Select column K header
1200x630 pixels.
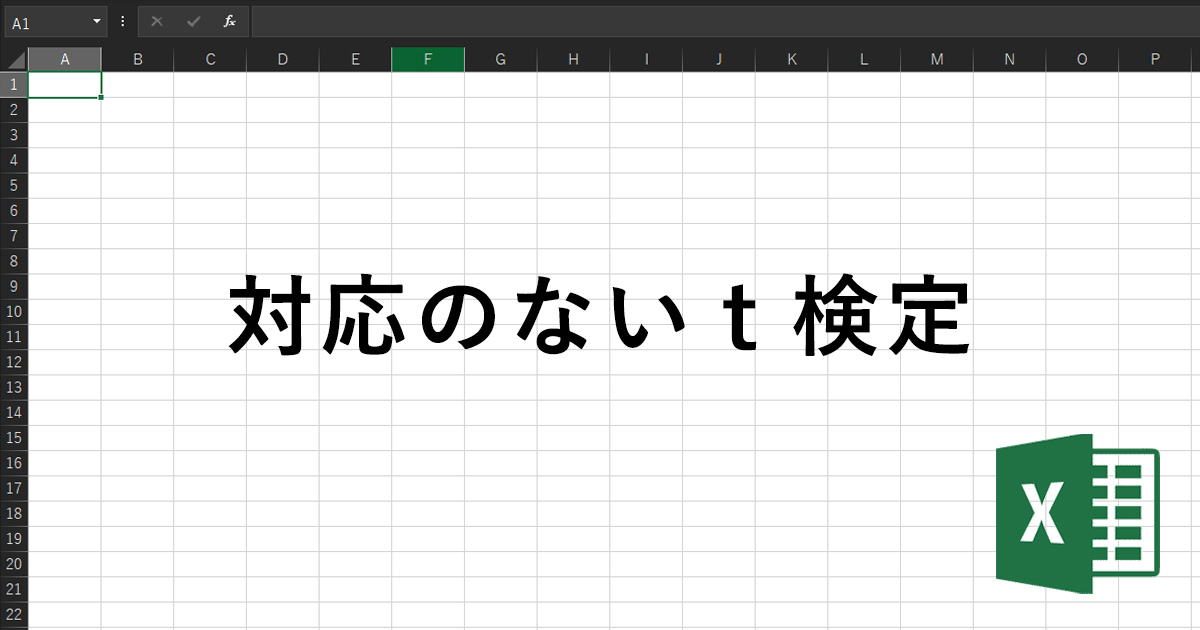click(792, 59)
